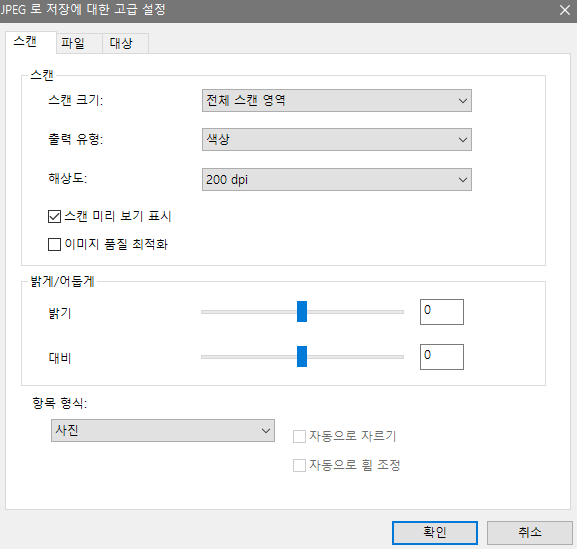Cancel with the 취소 button
This screenshot has height=549, width=577.
(530, 533)
